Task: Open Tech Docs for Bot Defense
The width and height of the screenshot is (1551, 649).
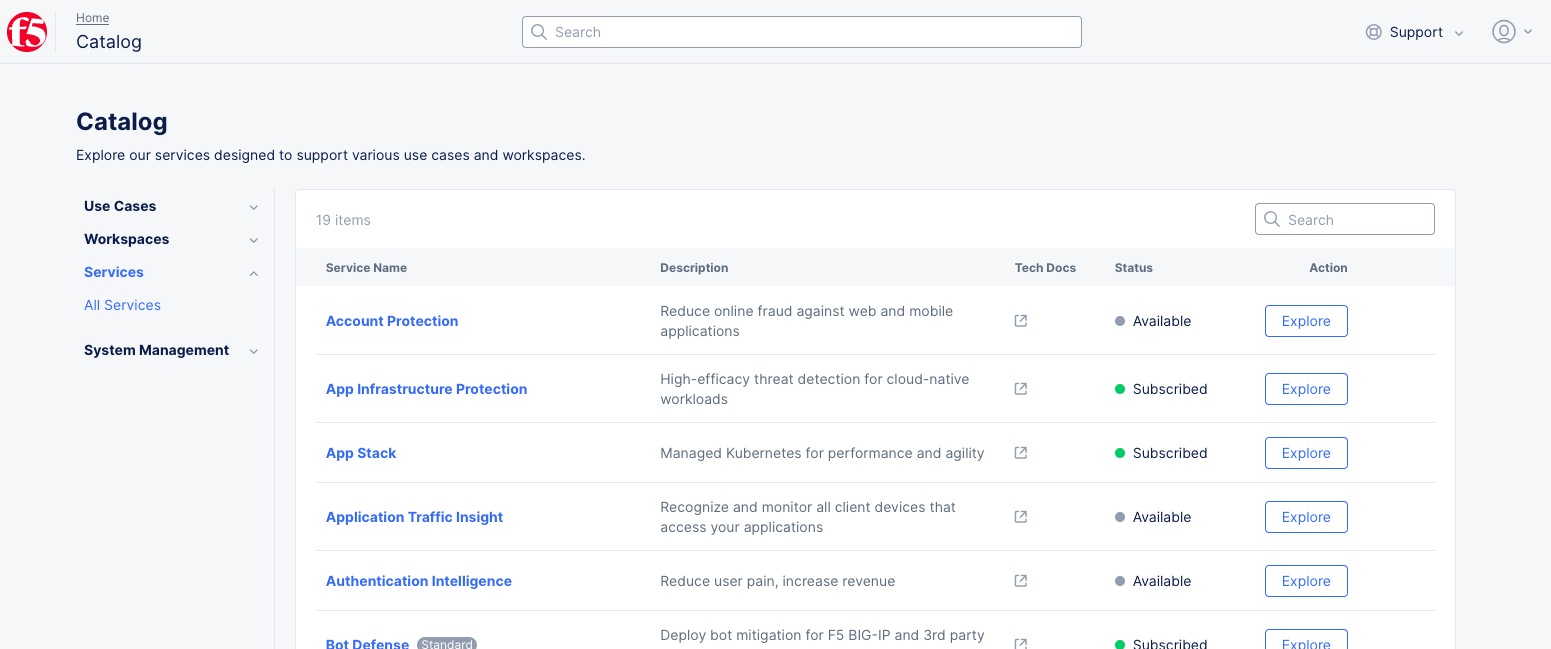Action: pyautogui.click(x=1020, y=644)
